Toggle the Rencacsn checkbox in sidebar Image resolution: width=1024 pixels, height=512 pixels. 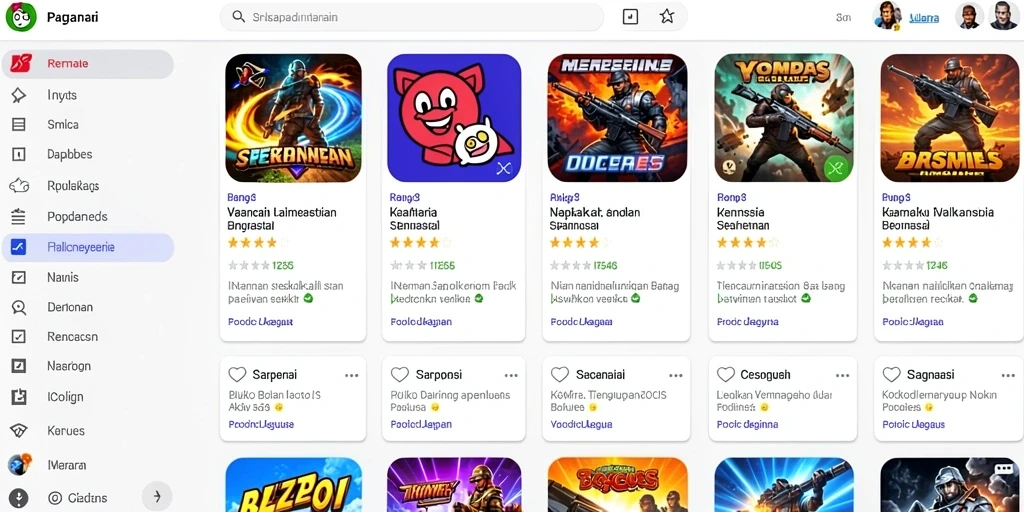pyautogui.click(x=19, y=337)
